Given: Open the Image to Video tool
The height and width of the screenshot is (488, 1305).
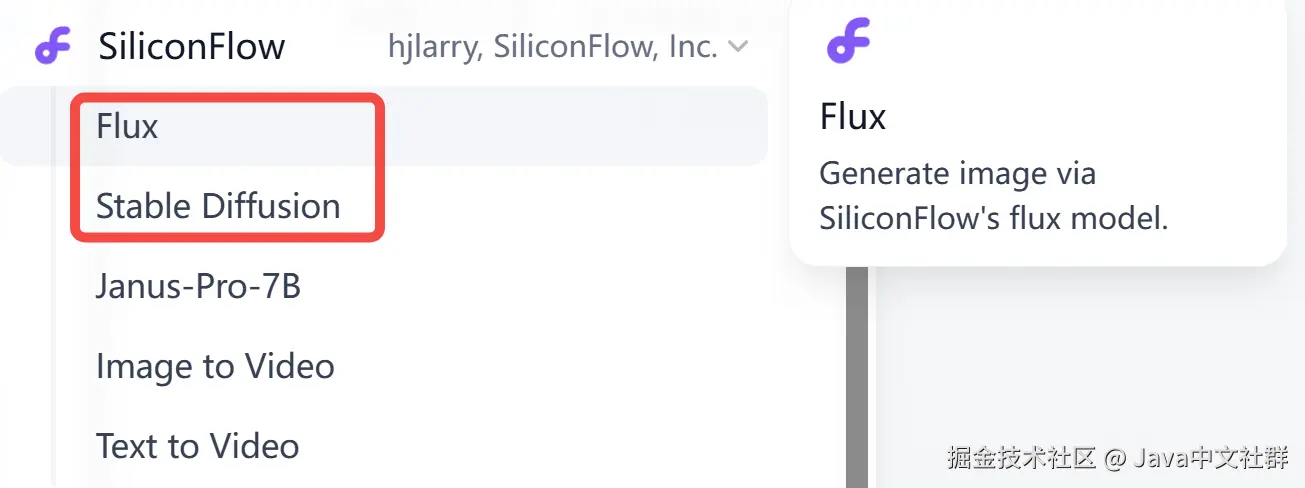Looking at the screenshot, I should click(x=215, y=366).
